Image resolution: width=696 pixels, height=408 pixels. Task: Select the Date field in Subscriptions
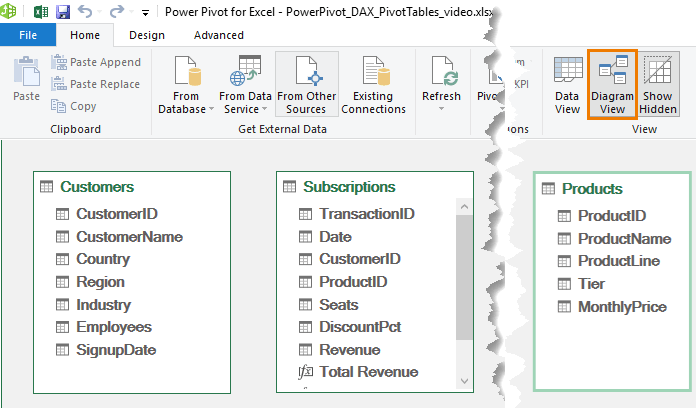click(x=335, y=237)
